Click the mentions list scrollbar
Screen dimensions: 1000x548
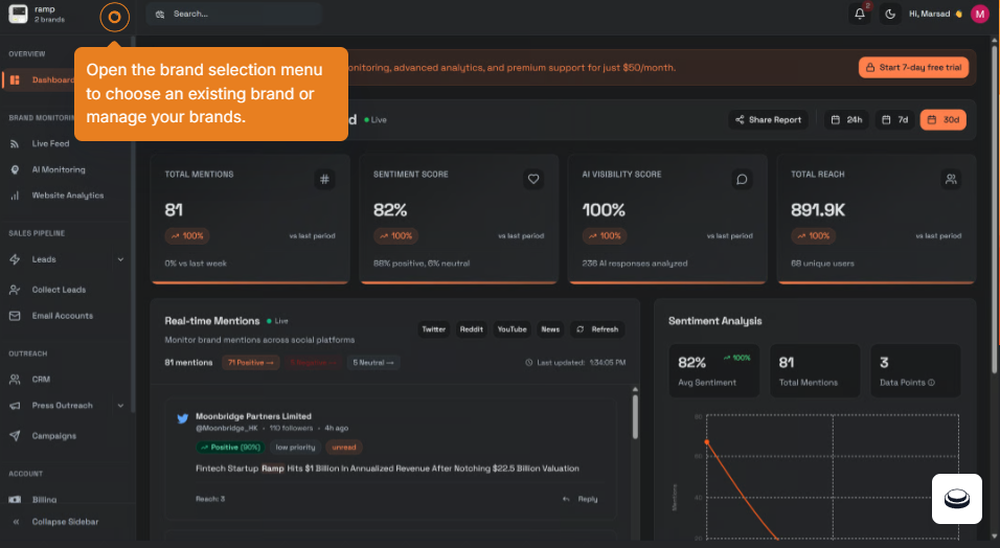635,417
